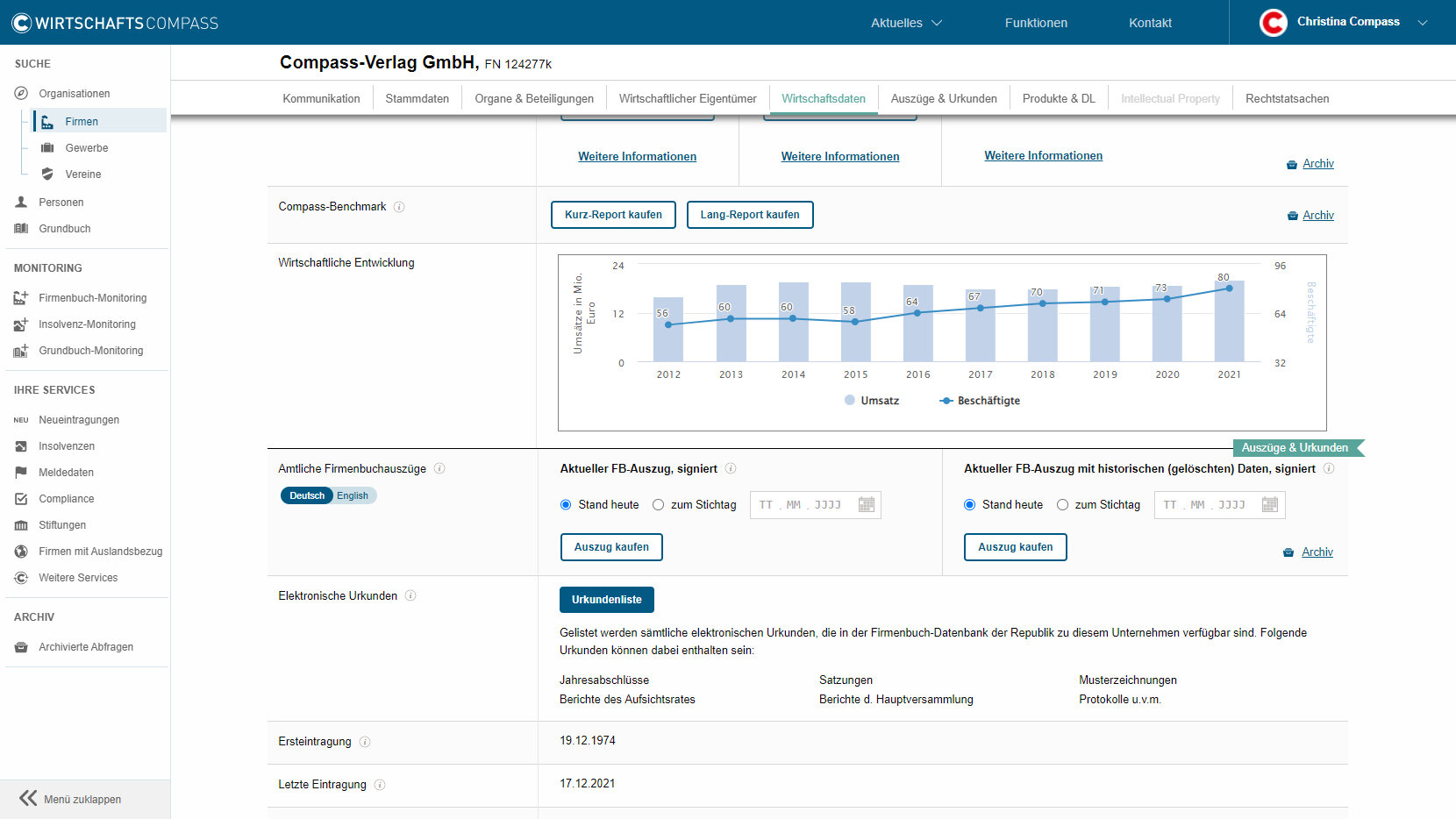1456x819 pixels.
Task: Click the info icon beside Elektronische Urkunden
Action: [x=410, y=595]
